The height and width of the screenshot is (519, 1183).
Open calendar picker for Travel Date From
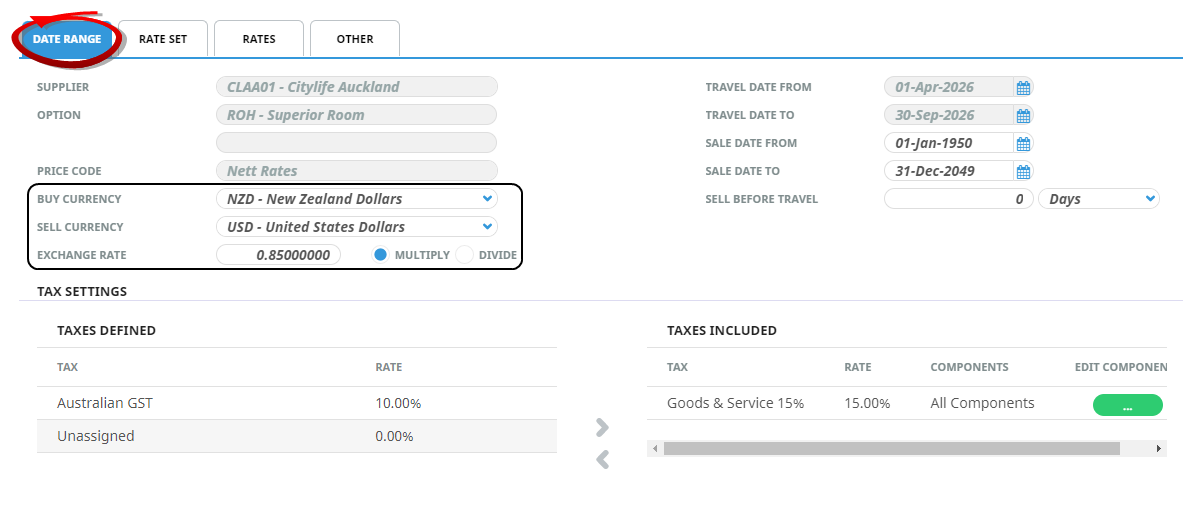[1023, 88]
